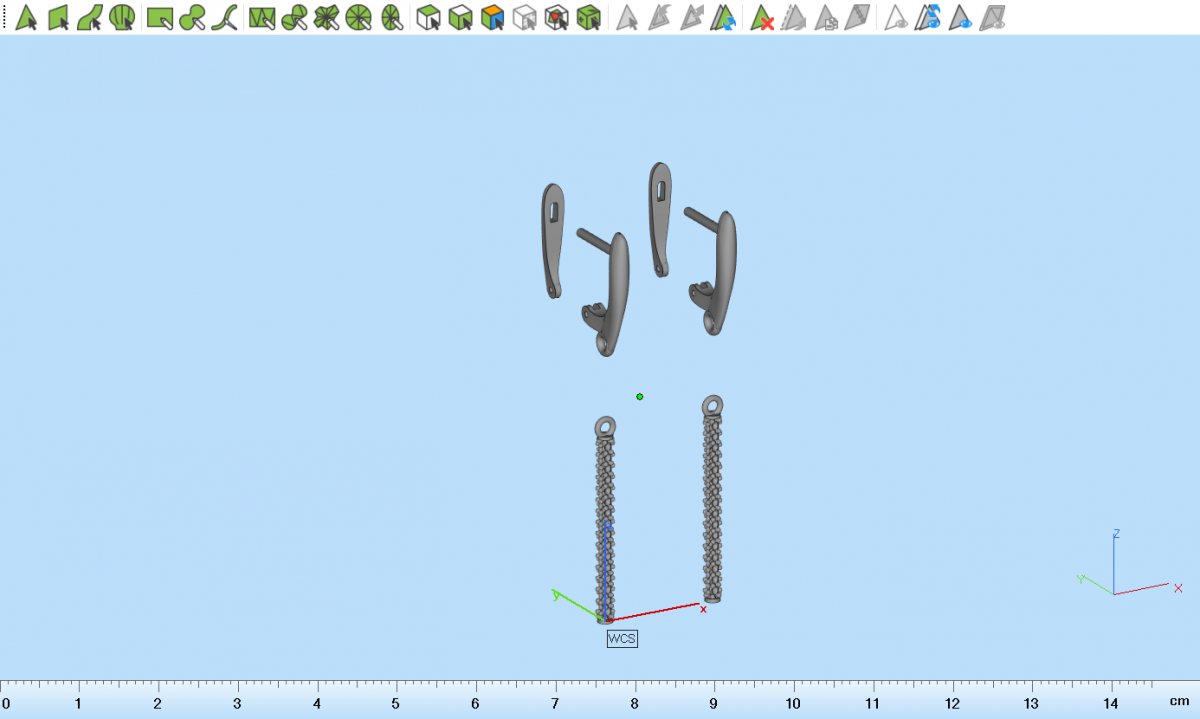Select the Mark Shell tool
The height and width of the screenshot is (719, 1200).
click(122, 17)
